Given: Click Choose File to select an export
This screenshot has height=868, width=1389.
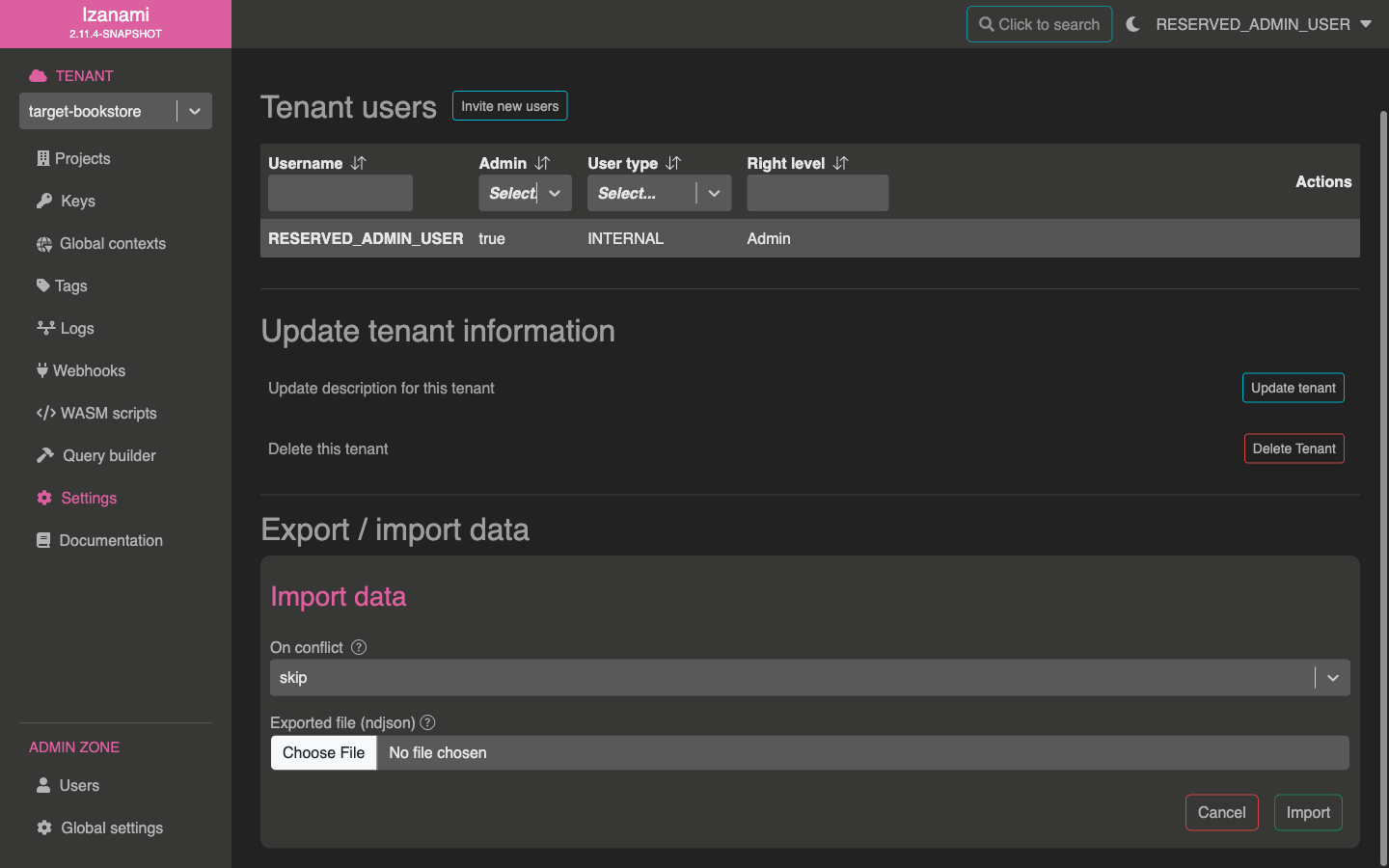Looking at the screenshot, I should click(323, 752).
